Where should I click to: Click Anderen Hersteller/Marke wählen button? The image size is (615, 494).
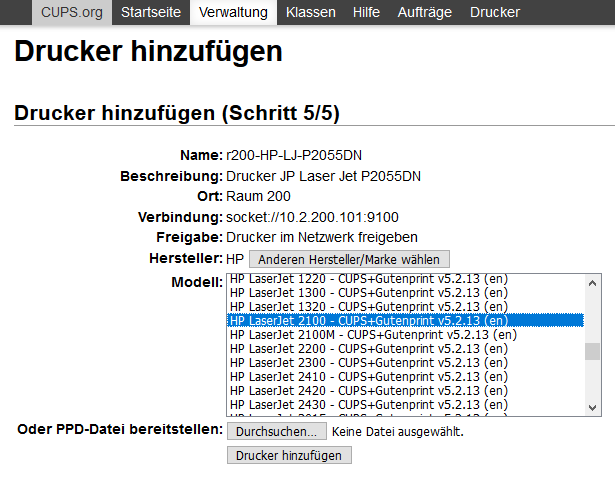[x=349, y=259]
